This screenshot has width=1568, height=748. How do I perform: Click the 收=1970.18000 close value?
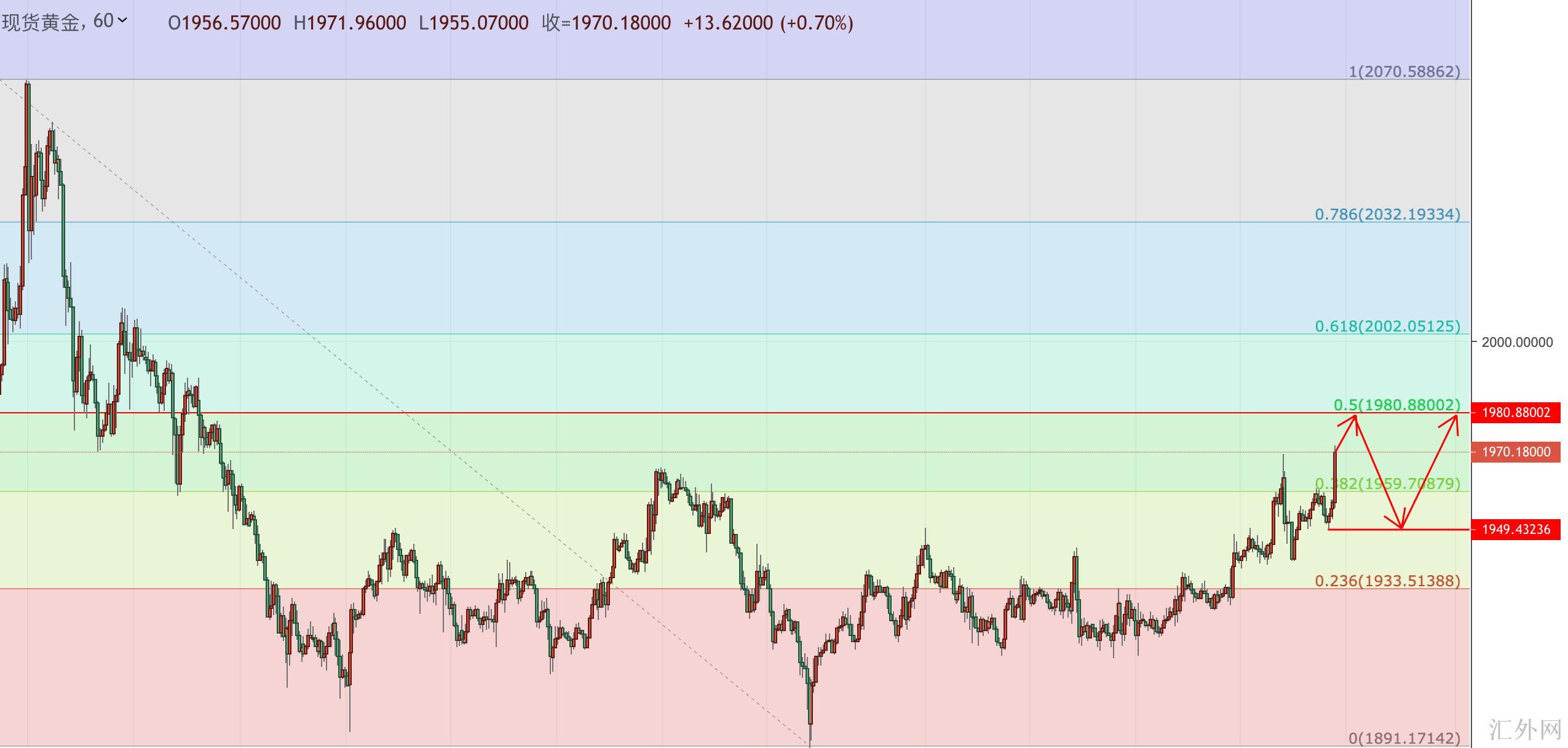(606, 23)
